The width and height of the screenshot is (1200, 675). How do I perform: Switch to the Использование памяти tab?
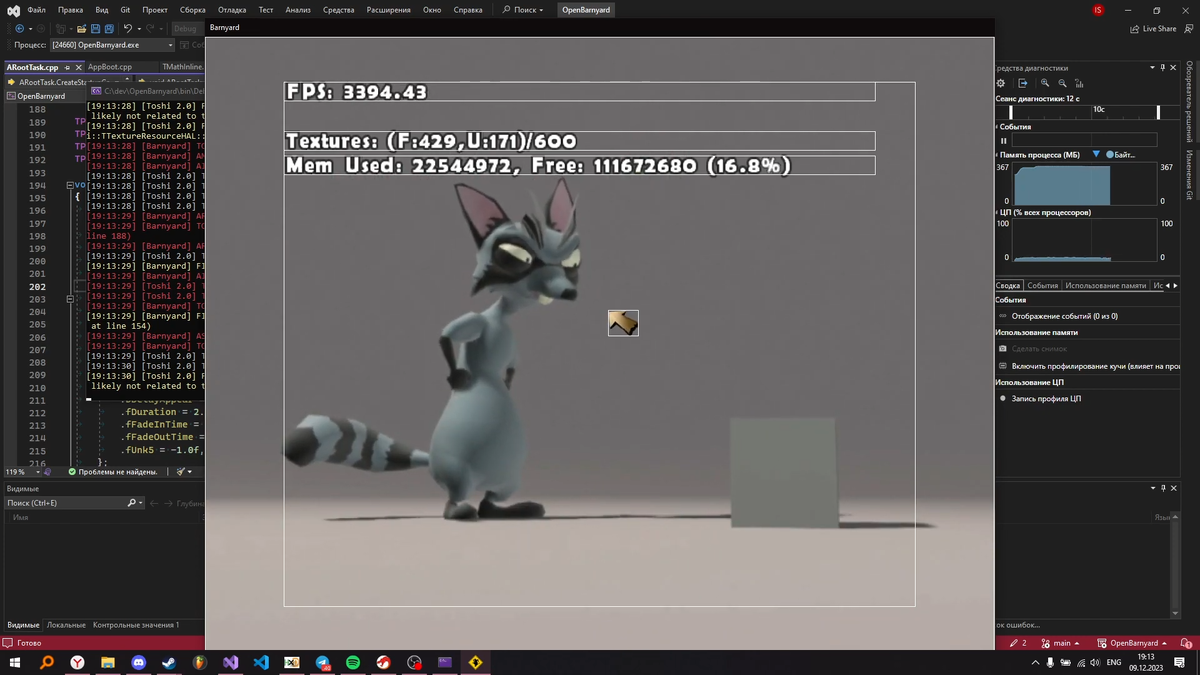click(x=1105, y=285)
